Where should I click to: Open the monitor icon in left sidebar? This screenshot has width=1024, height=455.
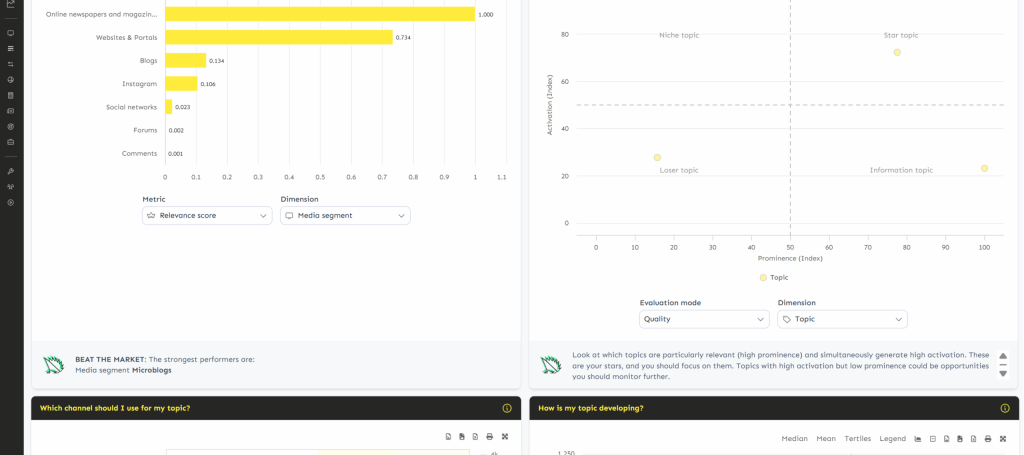[10, 33]
